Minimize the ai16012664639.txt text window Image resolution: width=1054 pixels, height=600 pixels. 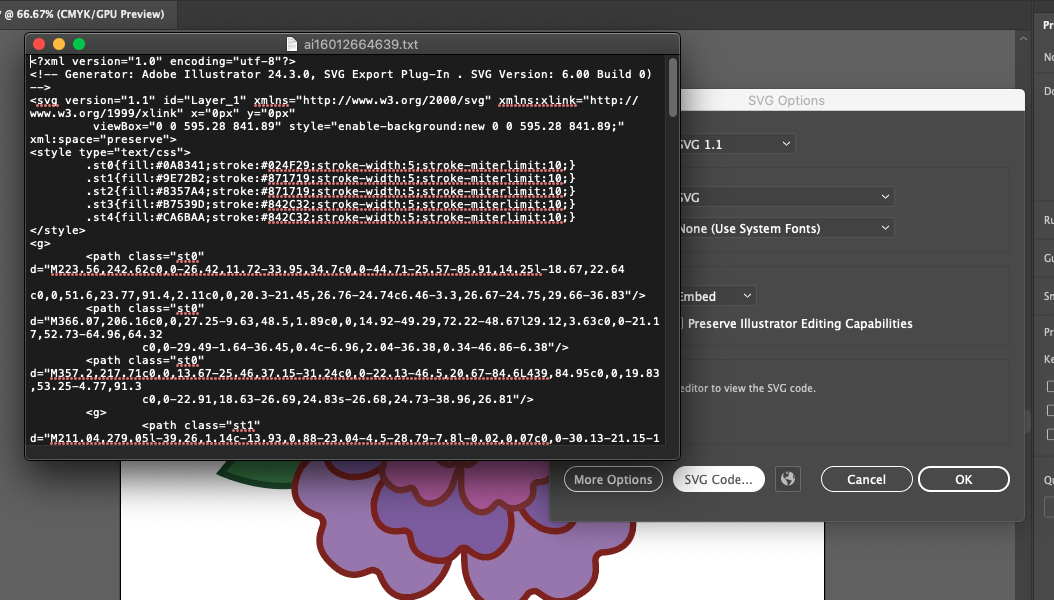[x=59, y=44]
